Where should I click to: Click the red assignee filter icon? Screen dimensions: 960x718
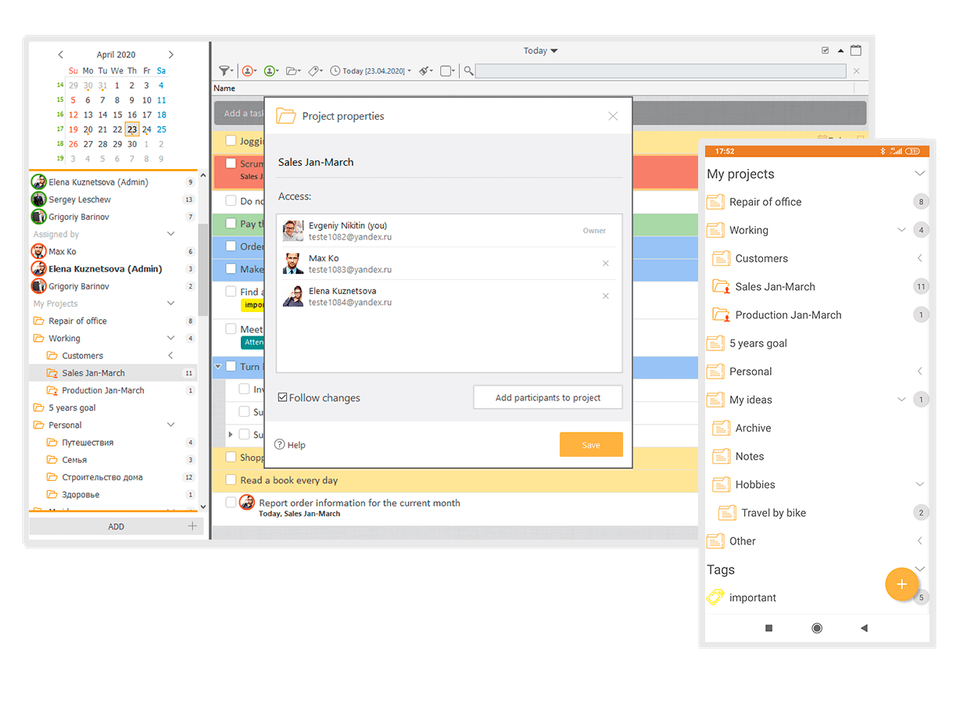(247, 70)
